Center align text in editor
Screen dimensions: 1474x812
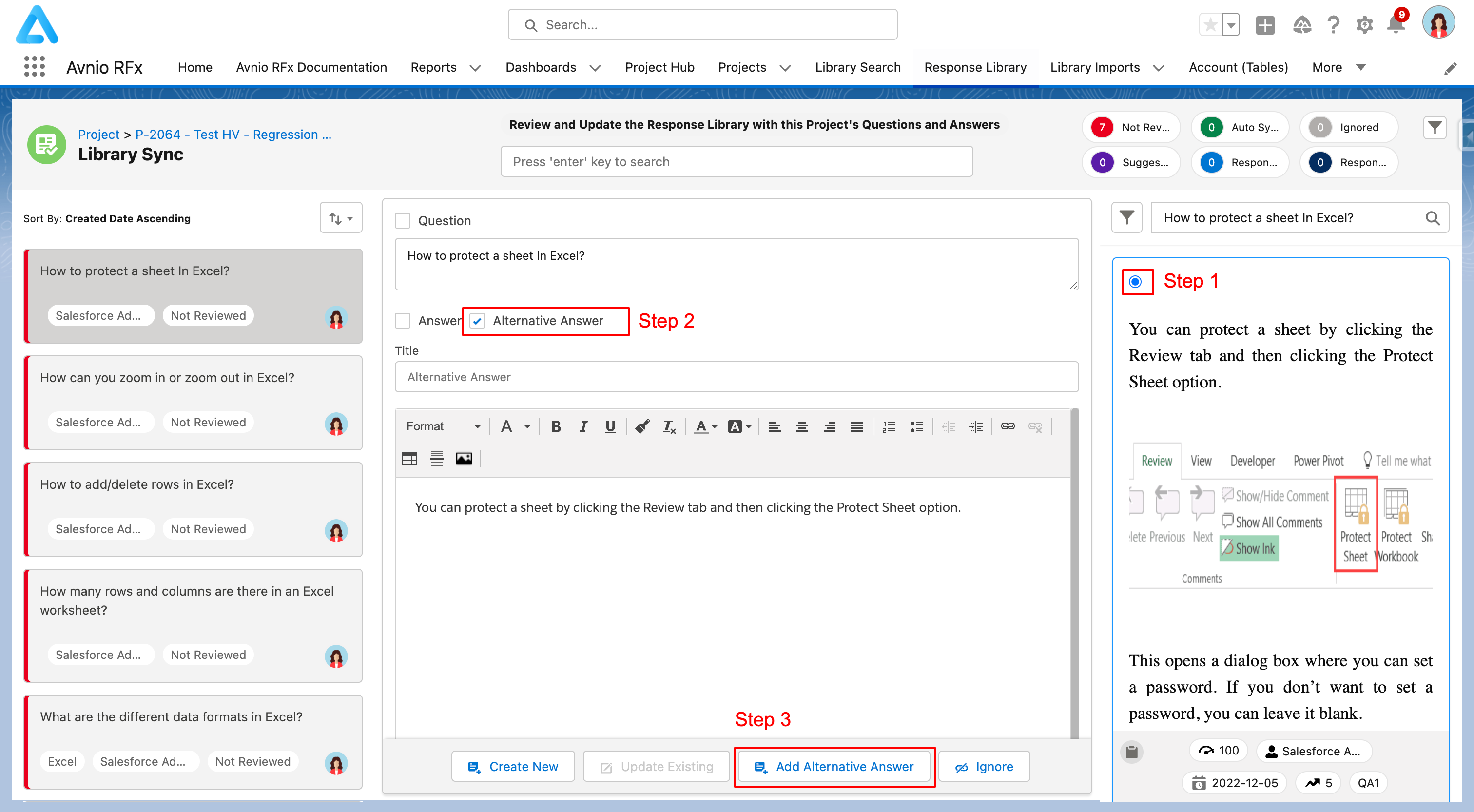[x=802, y=426]
